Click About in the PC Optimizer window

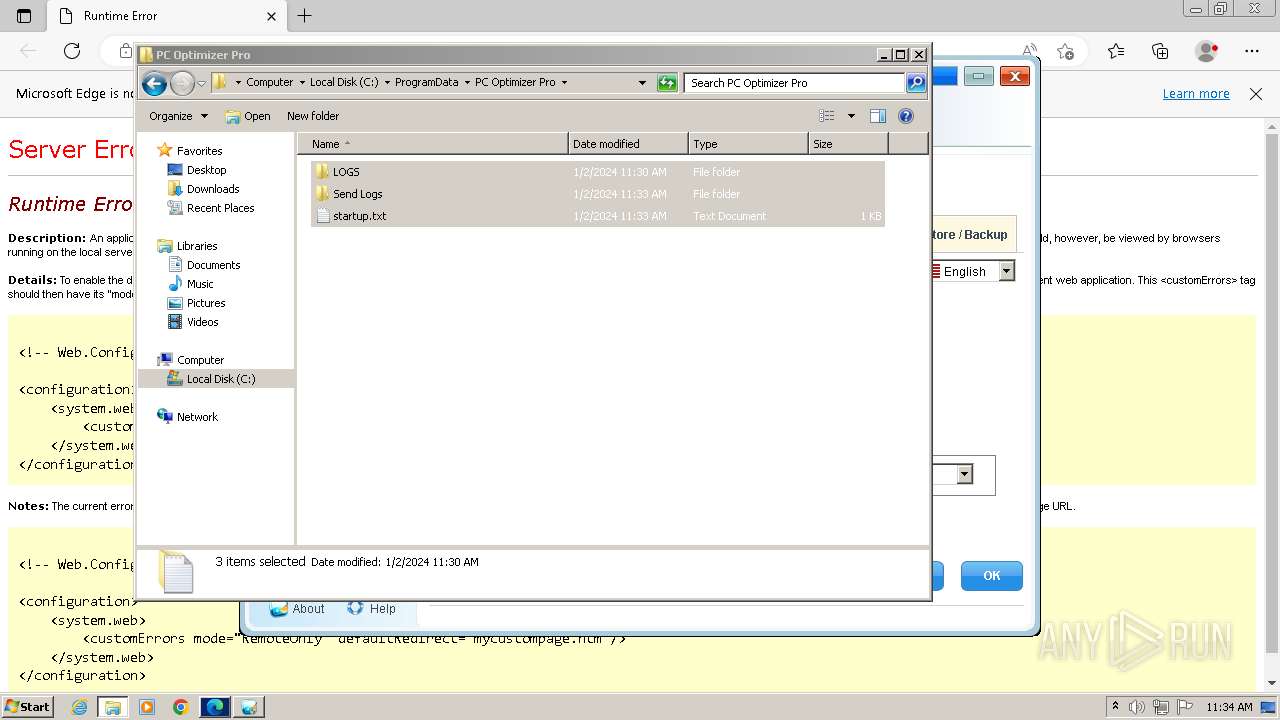pos(297,609)
